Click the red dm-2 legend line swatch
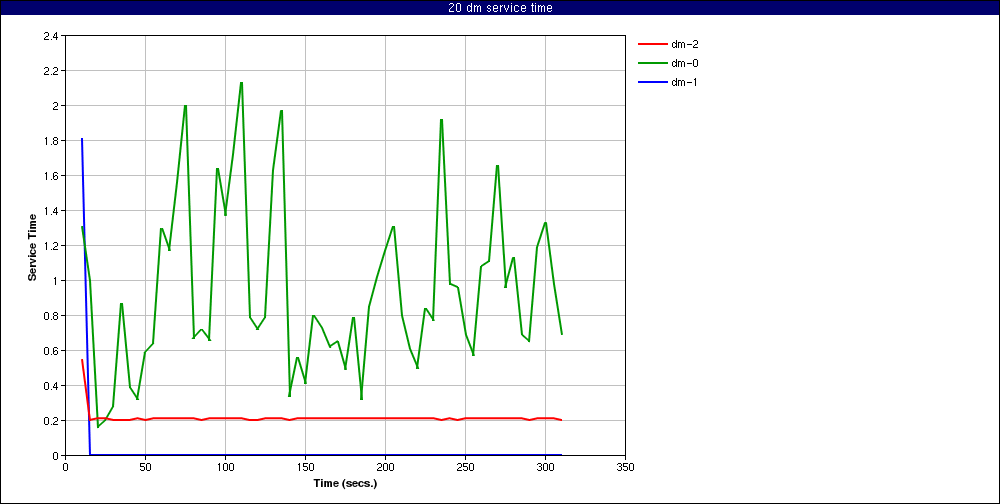The height and width of the screenshot is (504, 1000). [x=651, y=45]
